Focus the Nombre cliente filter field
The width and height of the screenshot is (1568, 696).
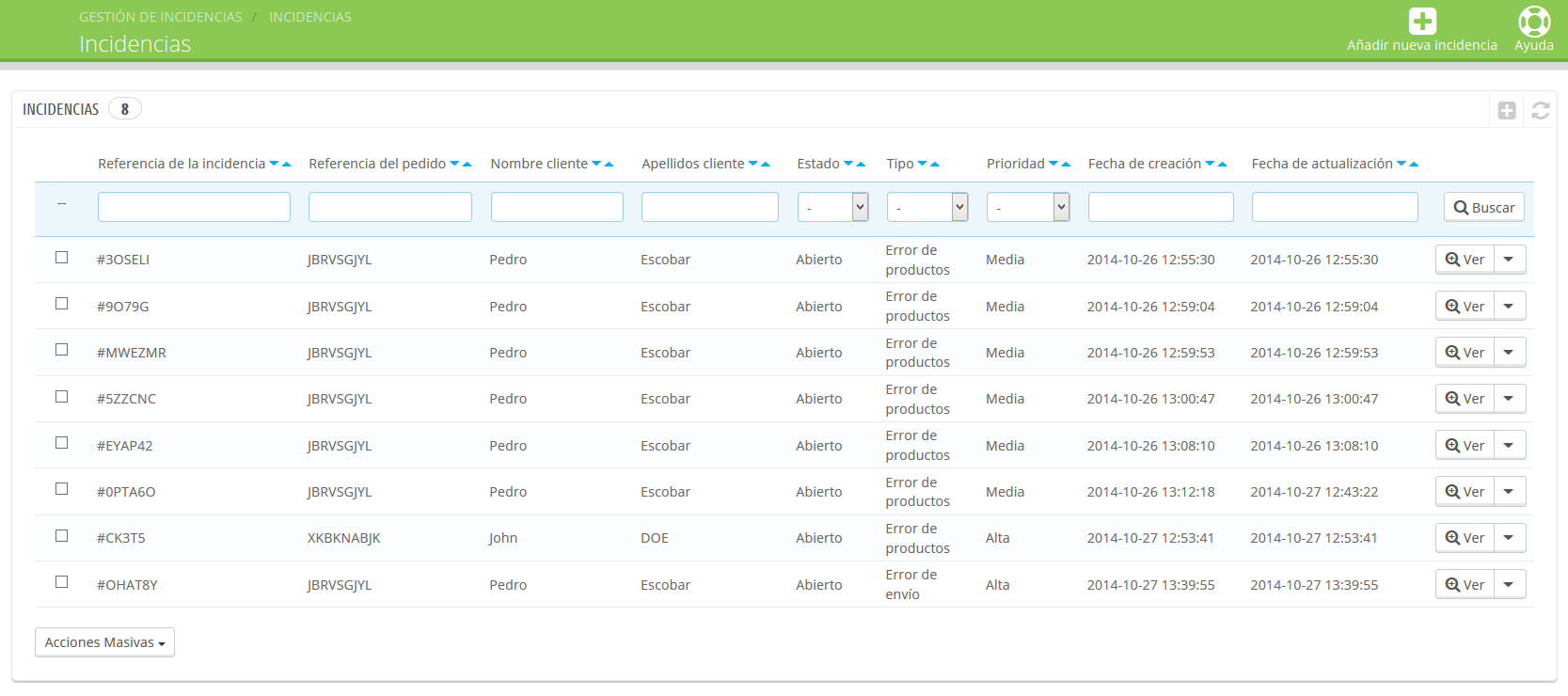coord(557,207)
